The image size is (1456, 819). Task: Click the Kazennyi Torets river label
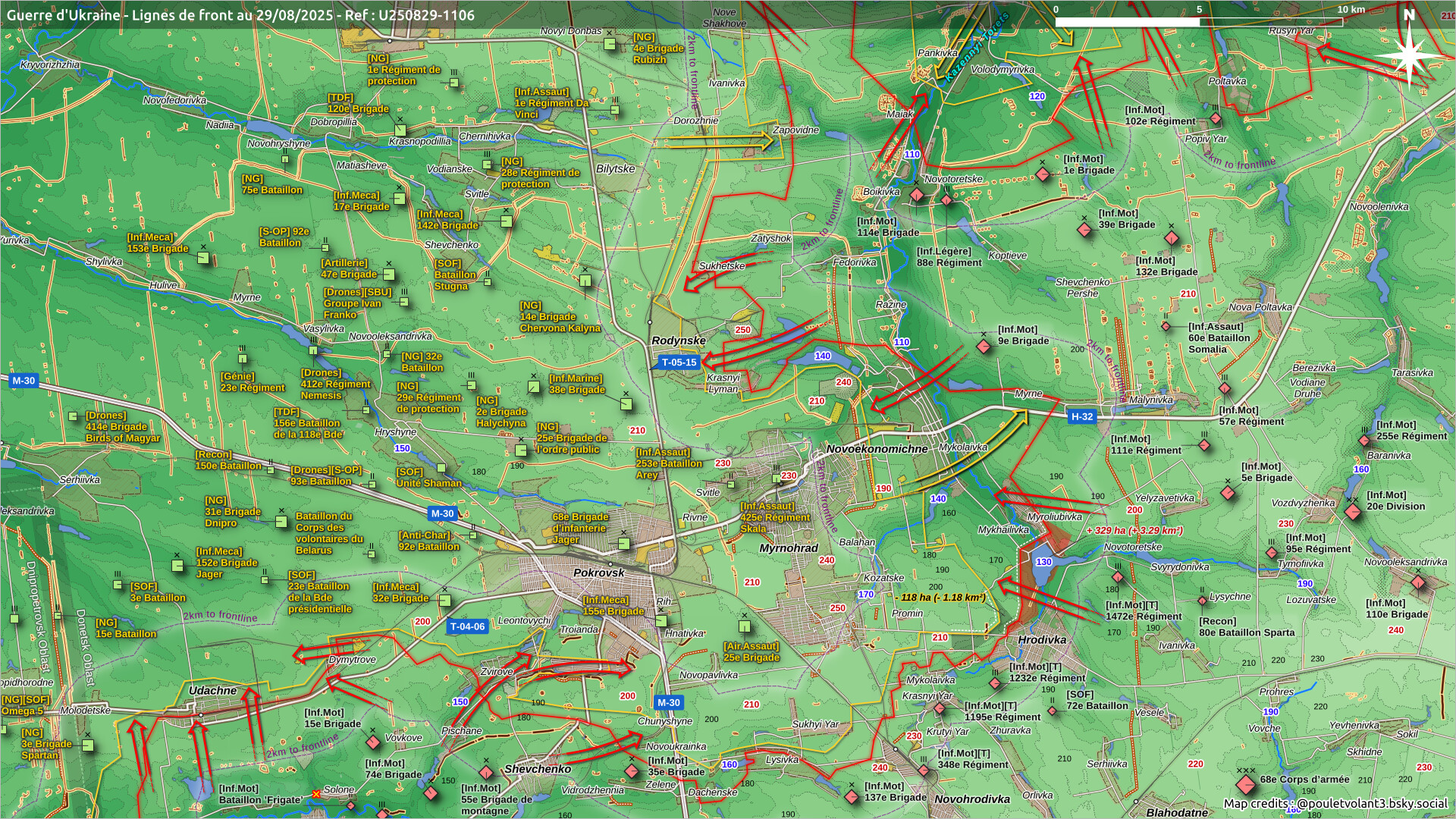tap(977, 47)
